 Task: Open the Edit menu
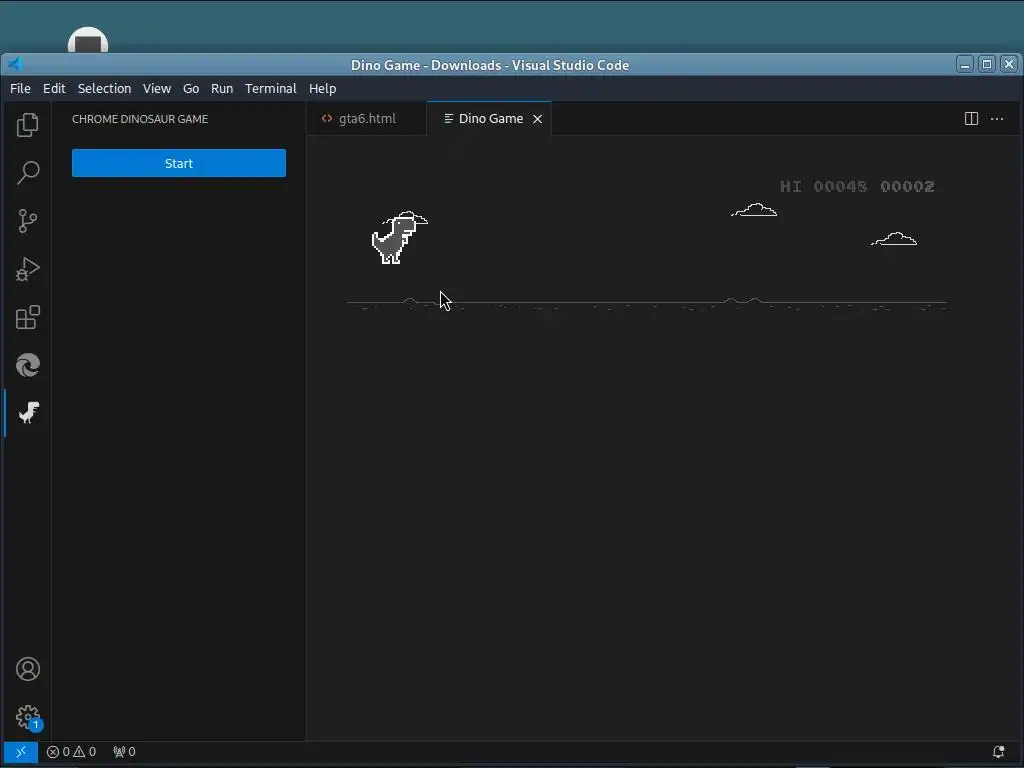pos(54,88)
